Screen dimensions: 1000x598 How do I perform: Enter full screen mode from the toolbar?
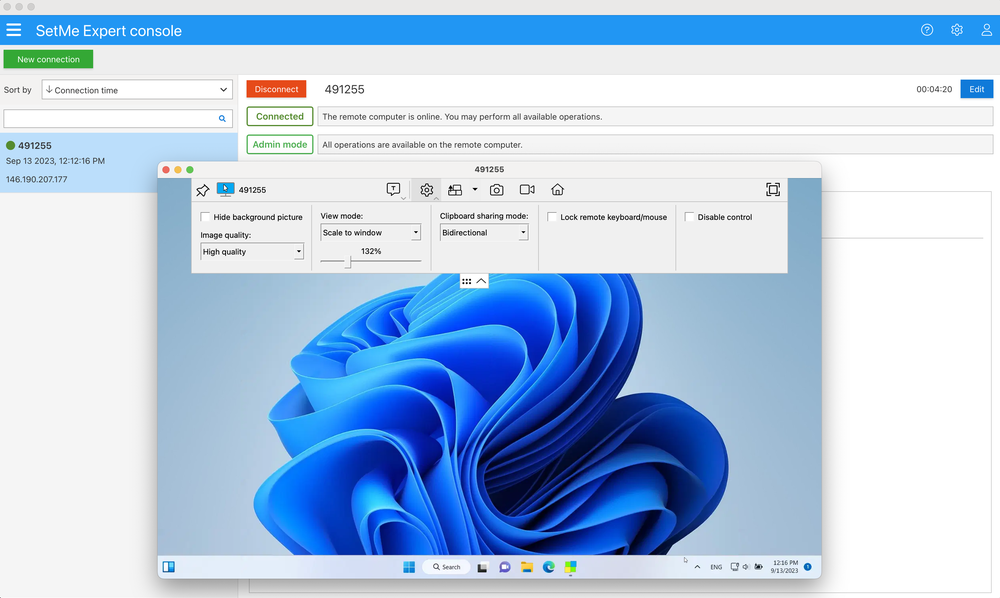coord(772,189)
